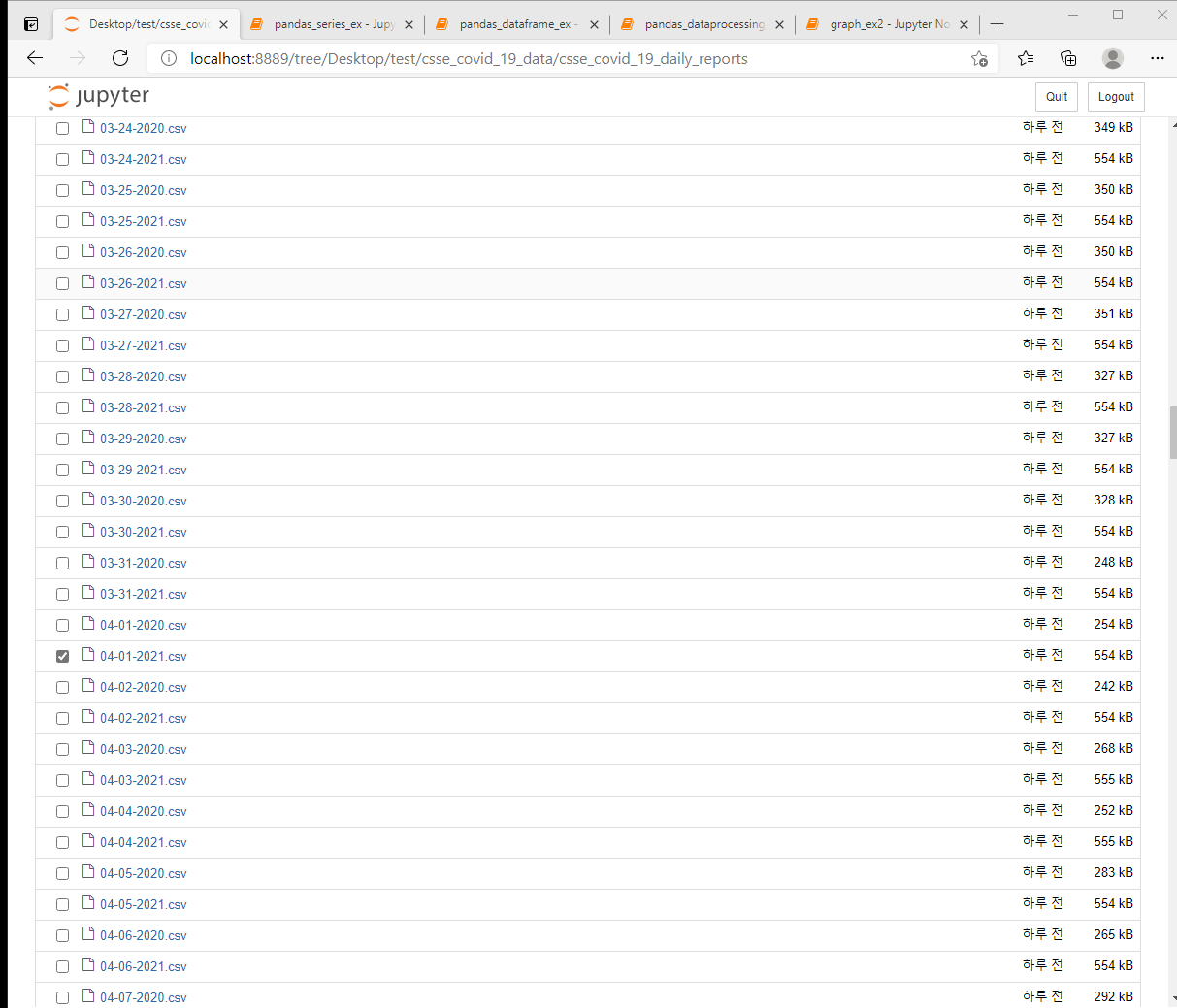Click the file icon beside 04-04-2020.csv

click(88, 810)
